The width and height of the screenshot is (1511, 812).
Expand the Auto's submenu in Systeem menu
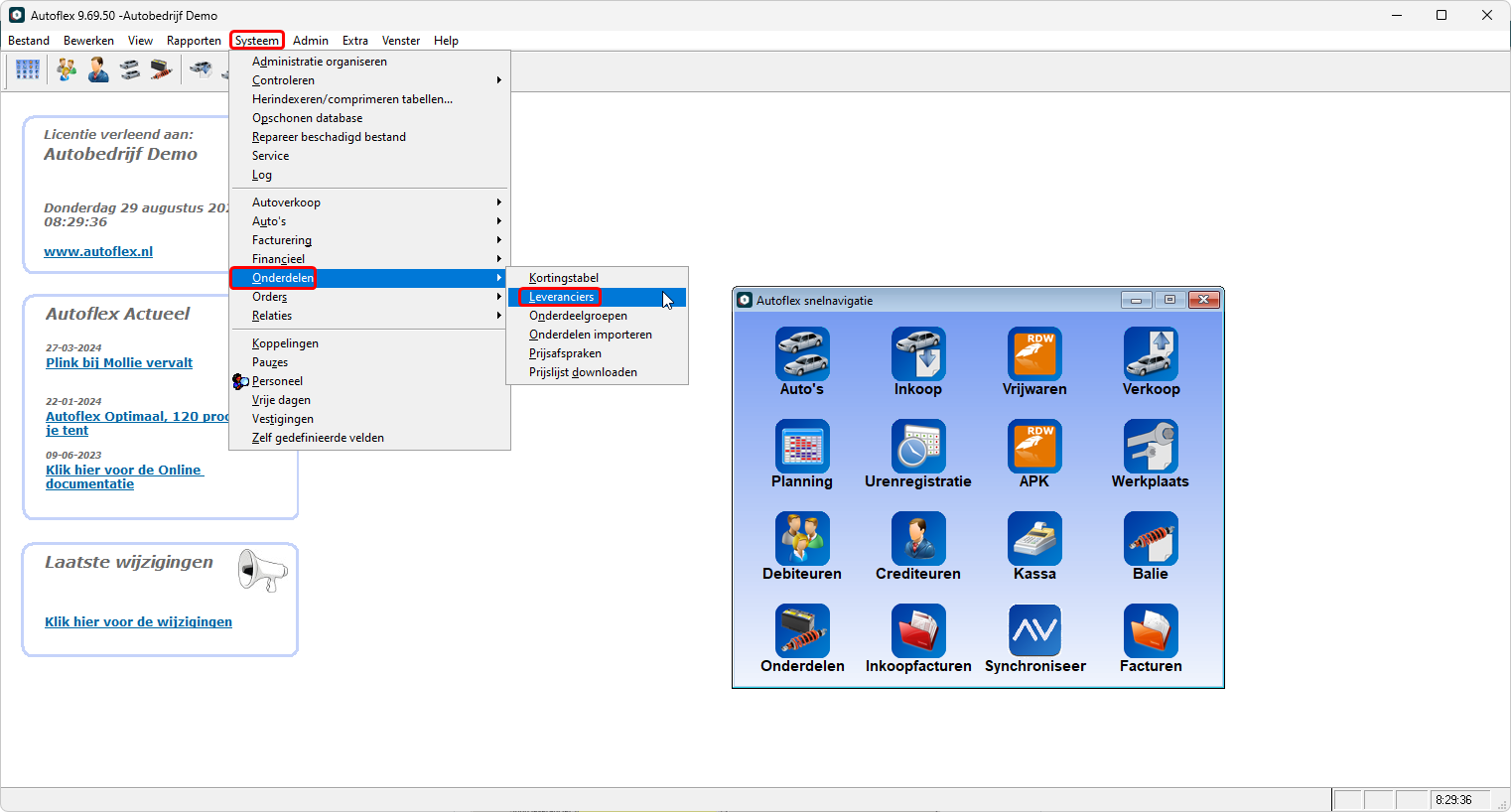pyautogui.click(x=369, y=221)
